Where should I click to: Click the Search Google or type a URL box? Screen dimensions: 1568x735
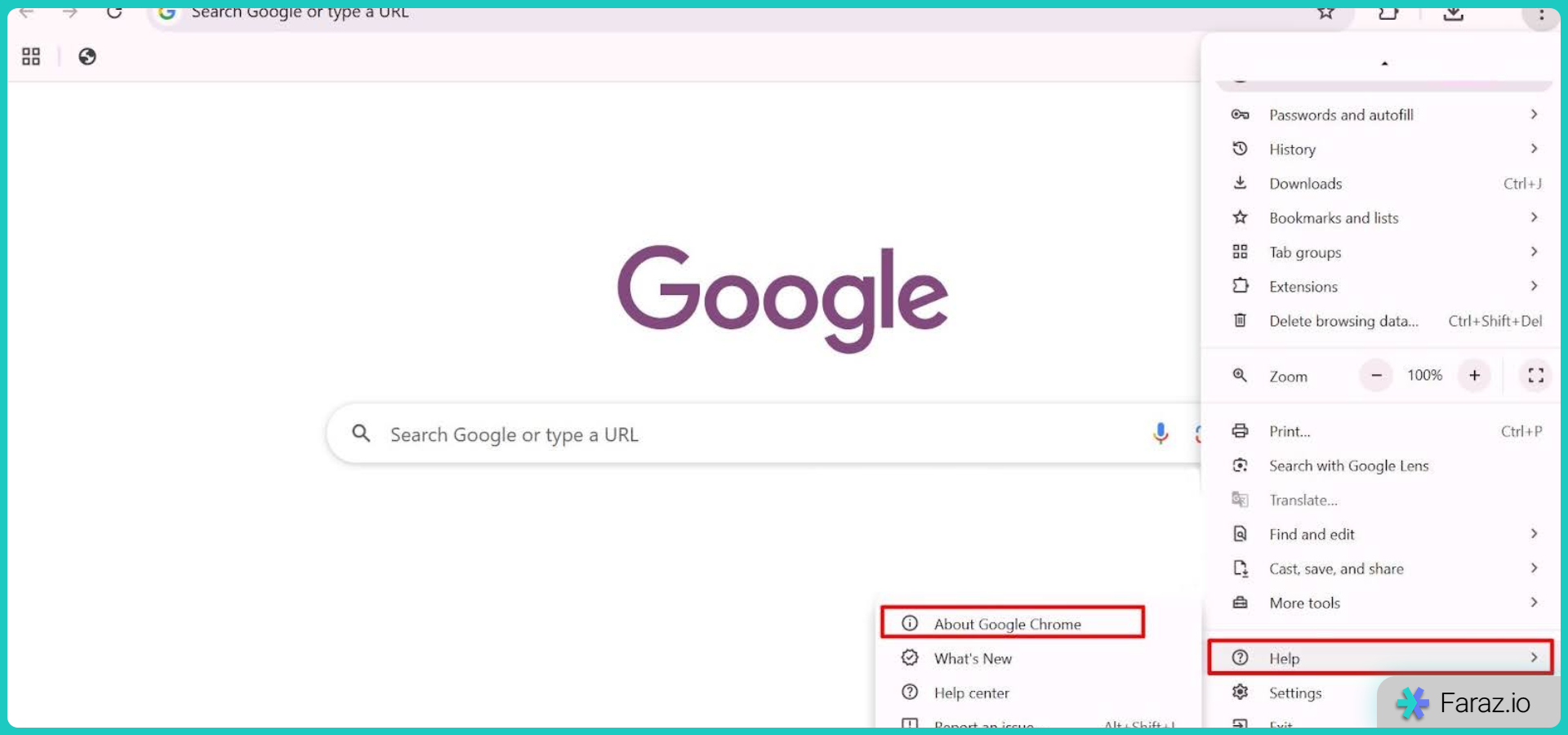(x=764, y=434)
